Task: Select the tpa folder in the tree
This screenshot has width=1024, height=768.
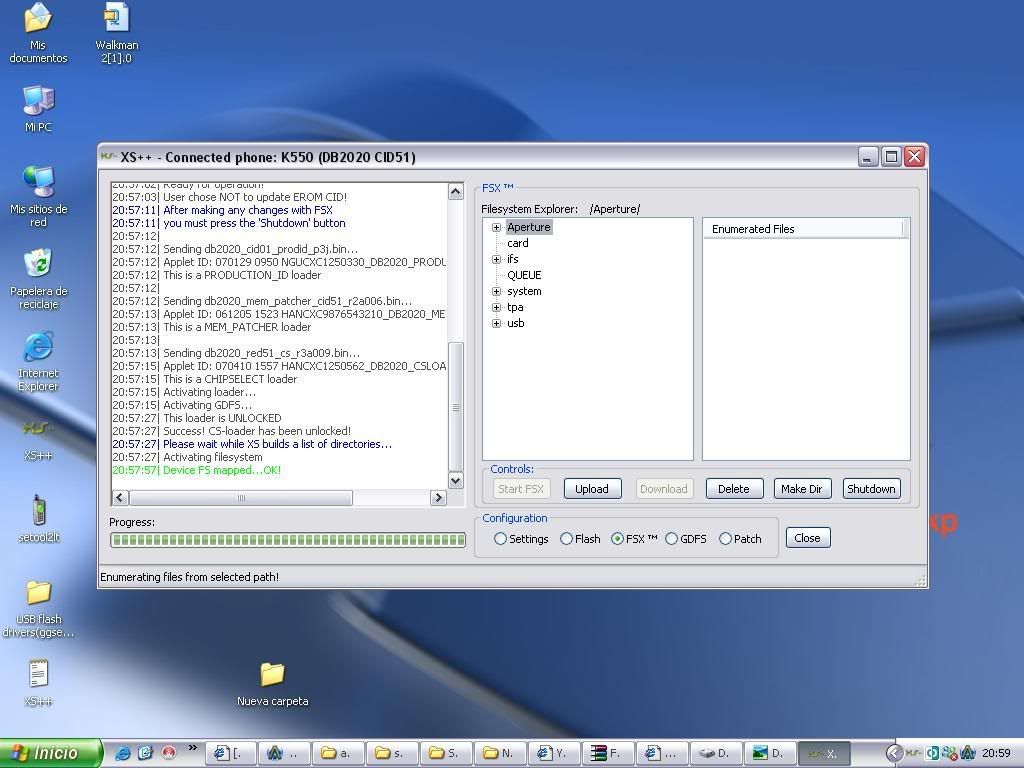Action: click(515, 307)
